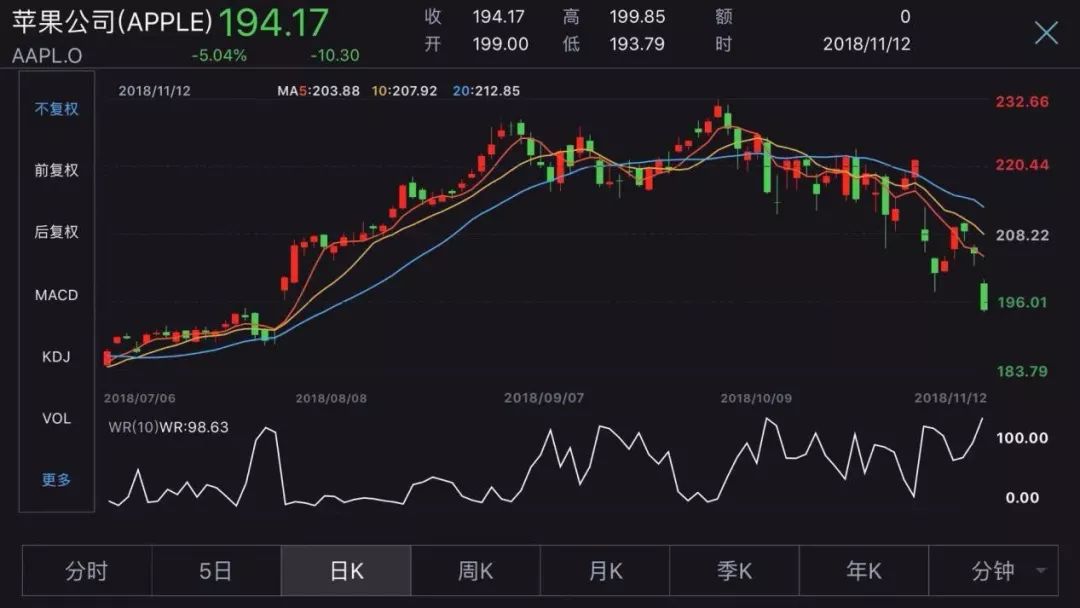The height and width of the screenshot is (608, 1080).
Task: Switch to VOL volume indicator
Action: click(x=56, y=418)
